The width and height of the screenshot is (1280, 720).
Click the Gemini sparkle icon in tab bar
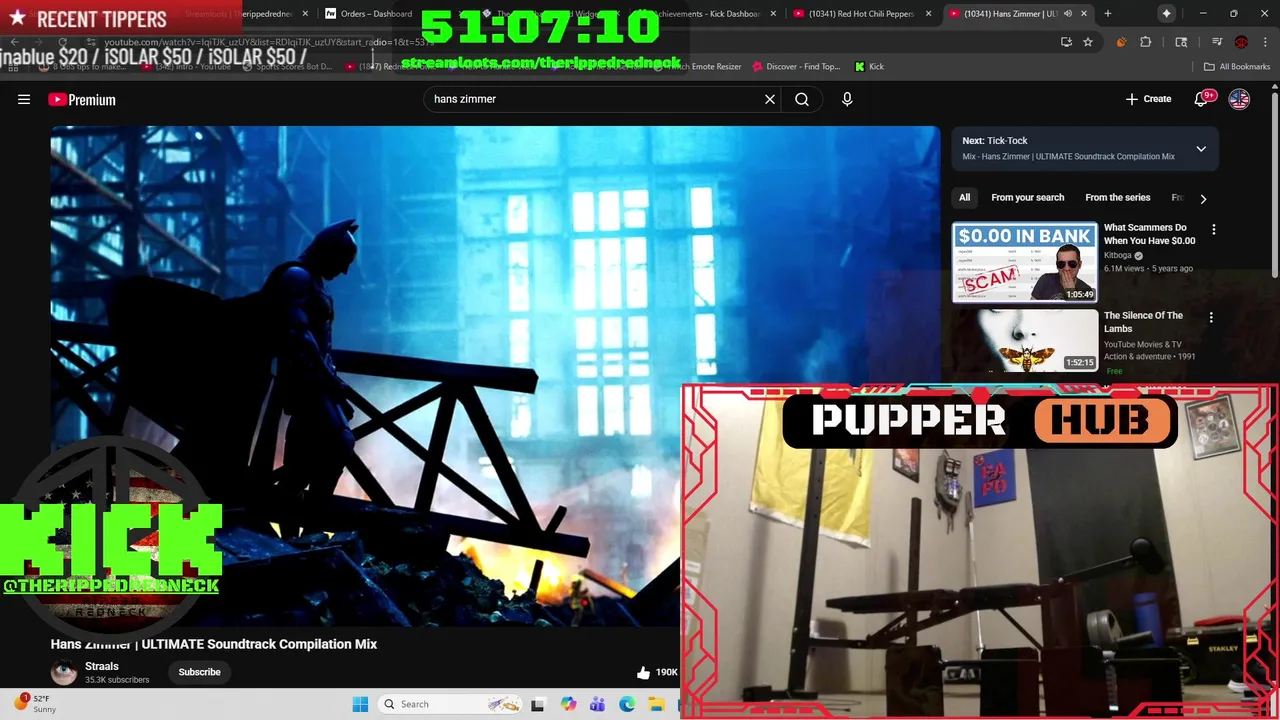[1166, 14]
